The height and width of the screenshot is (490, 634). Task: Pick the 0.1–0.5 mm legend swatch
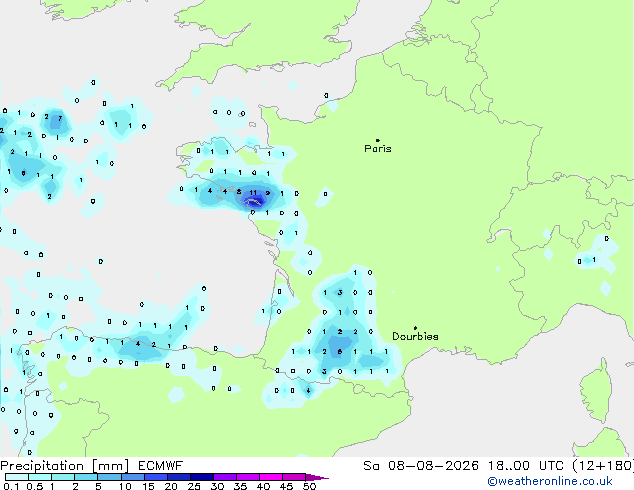click(17, 477)
